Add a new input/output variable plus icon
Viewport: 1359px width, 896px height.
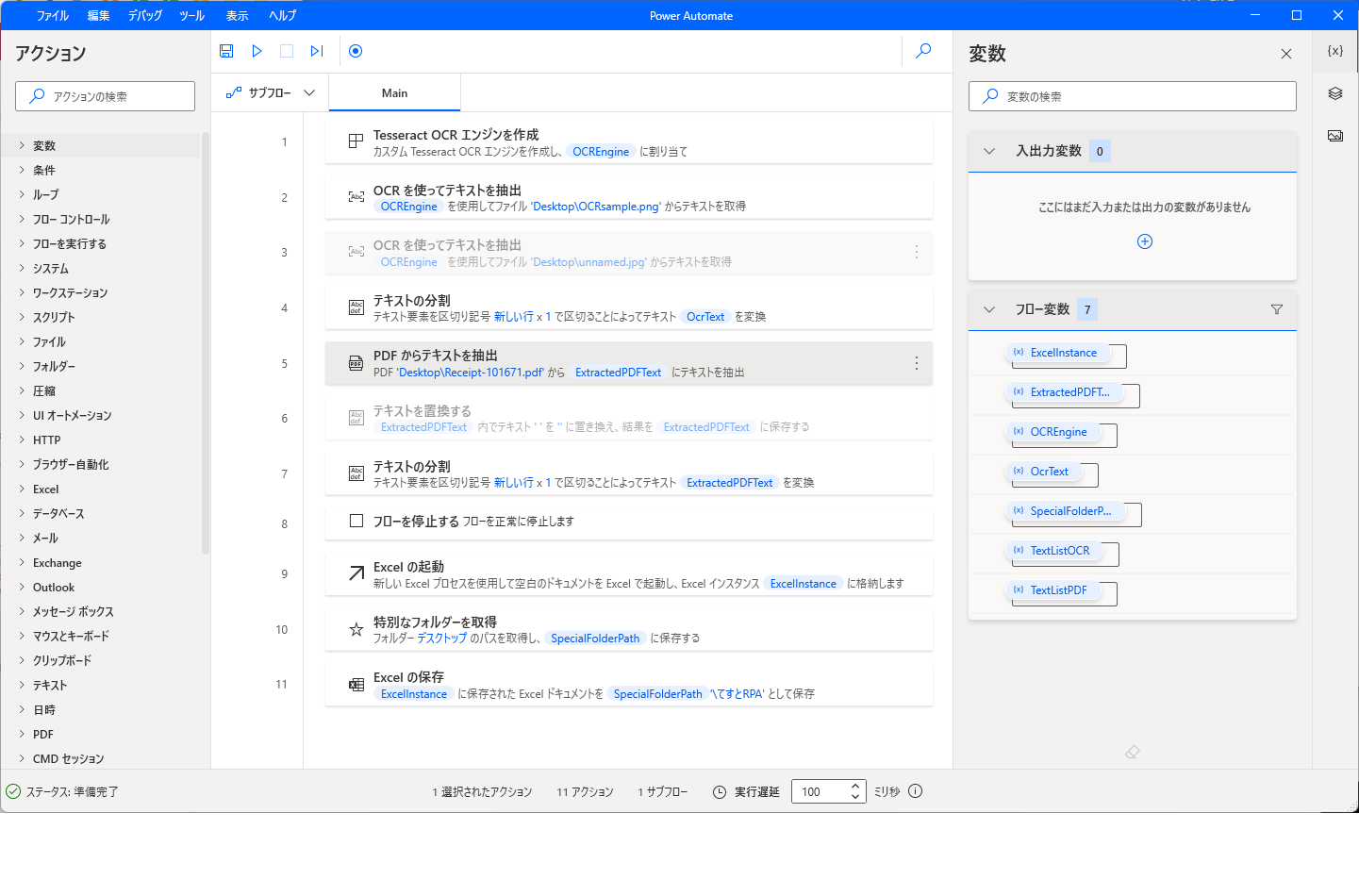click(1145, 241)
